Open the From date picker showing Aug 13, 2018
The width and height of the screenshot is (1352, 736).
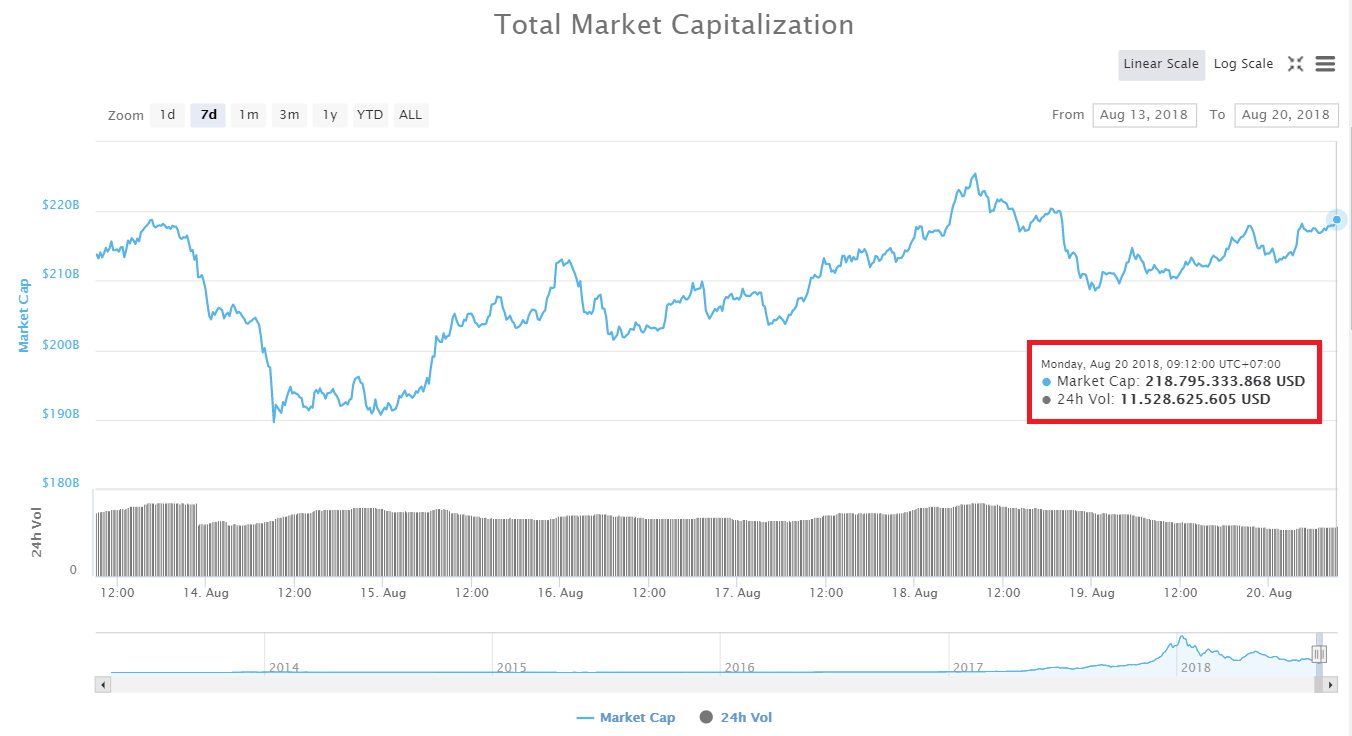click(1144, 114)
